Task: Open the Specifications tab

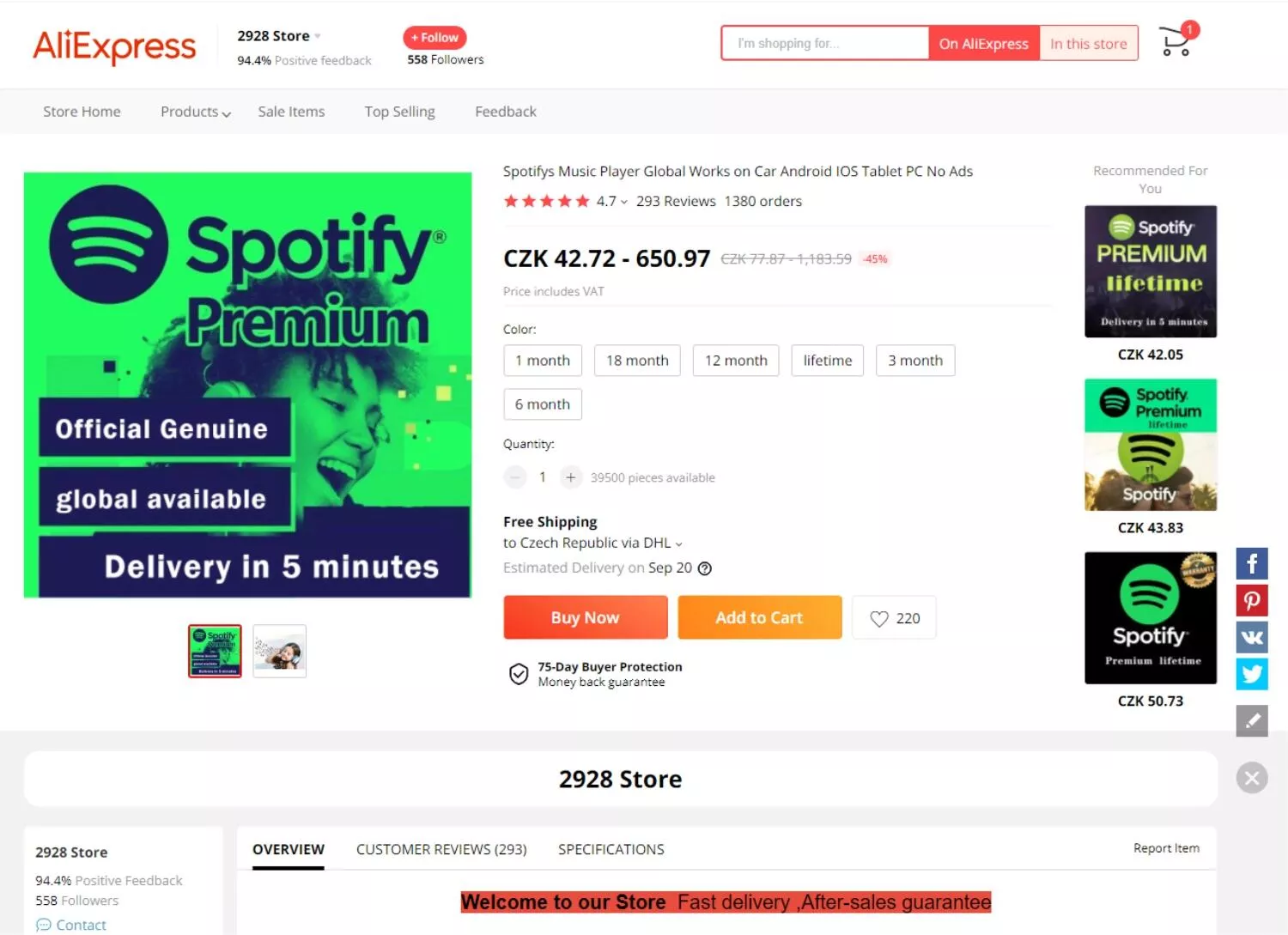Action: pos(611,849)
